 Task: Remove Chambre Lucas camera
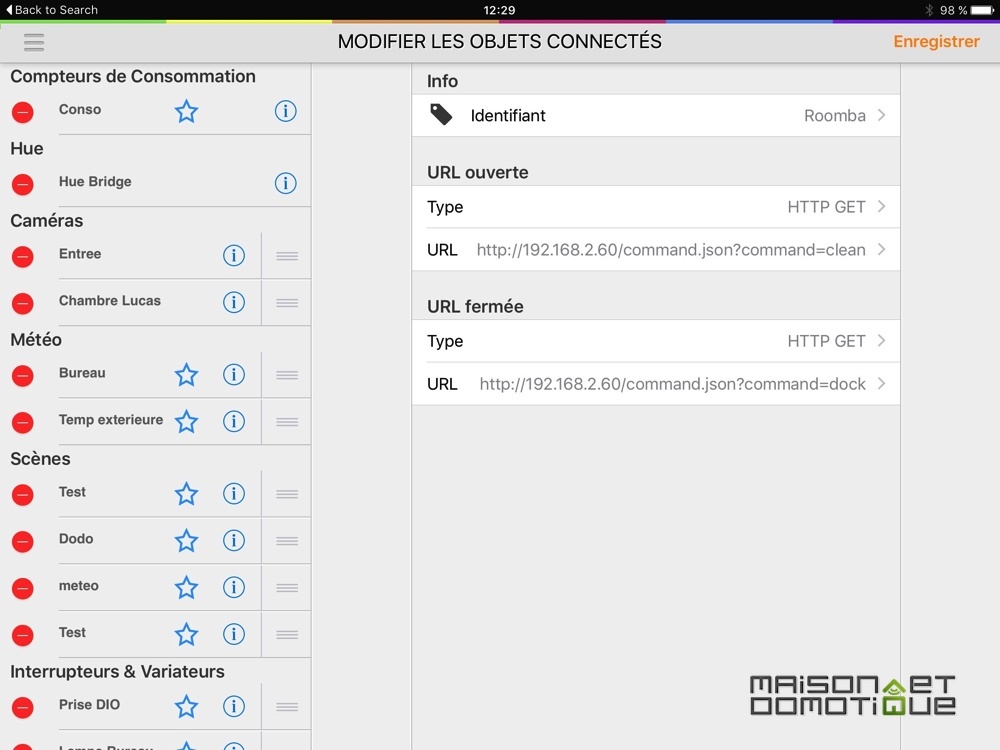click(23, 303)
